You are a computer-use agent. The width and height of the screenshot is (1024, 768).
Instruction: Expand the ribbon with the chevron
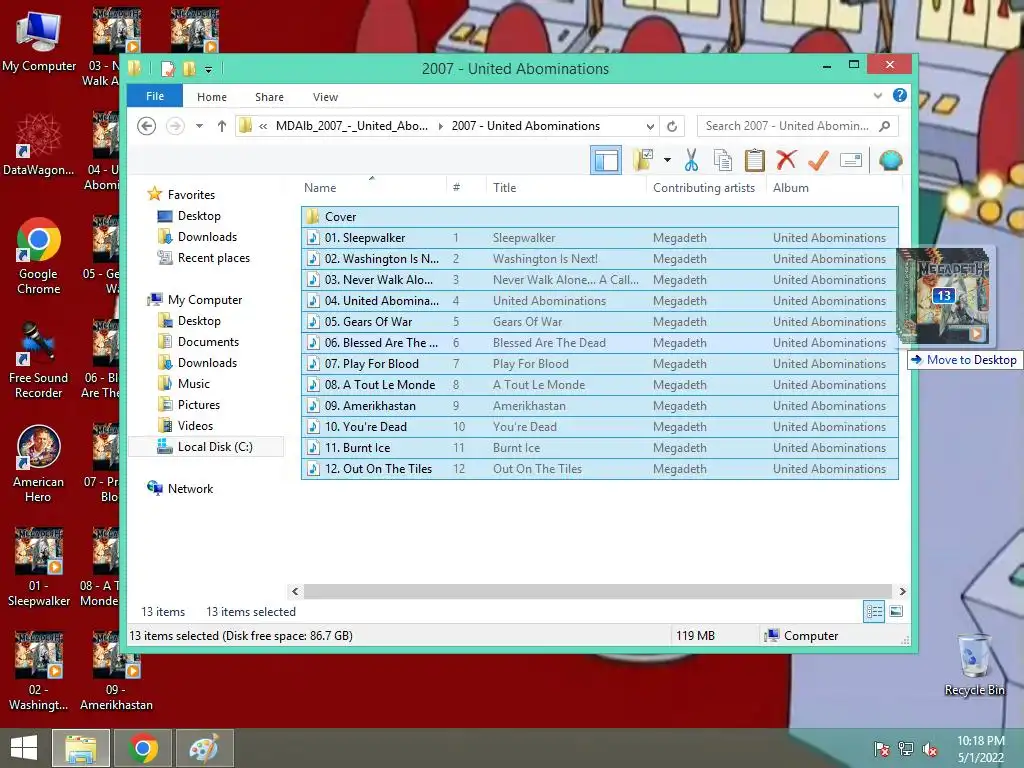(x=878, y=95)
